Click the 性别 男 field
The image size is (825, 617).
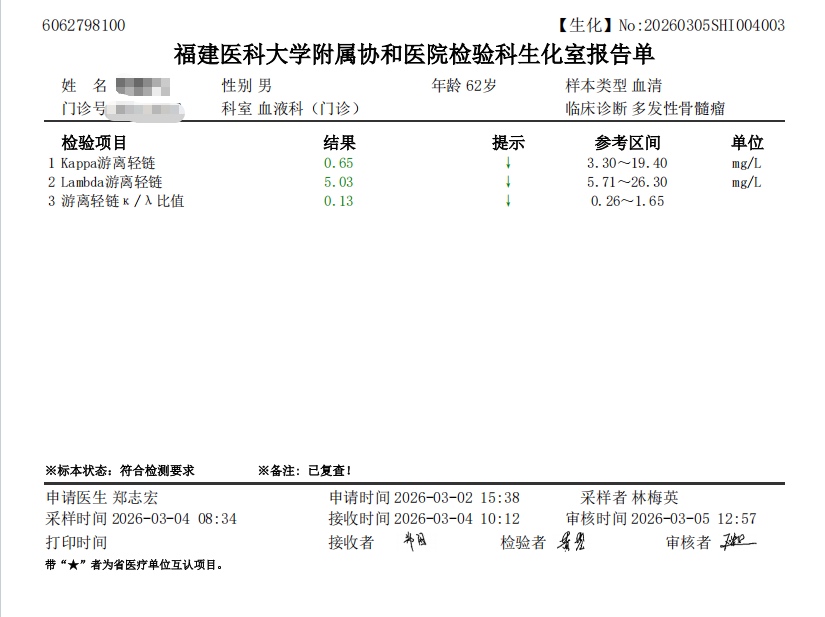pyautogui.click(x=247, y=86)
